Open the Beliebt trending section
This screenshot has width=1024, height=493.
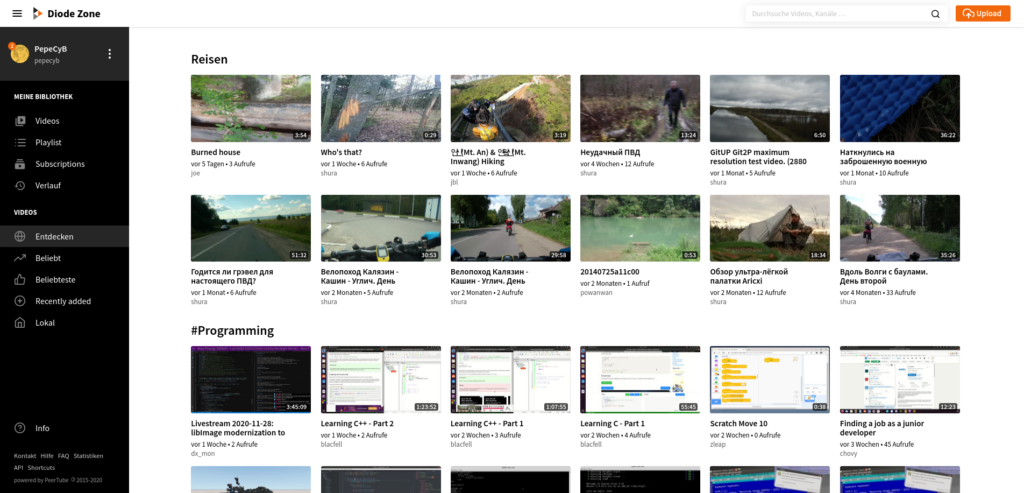[48, 258]
